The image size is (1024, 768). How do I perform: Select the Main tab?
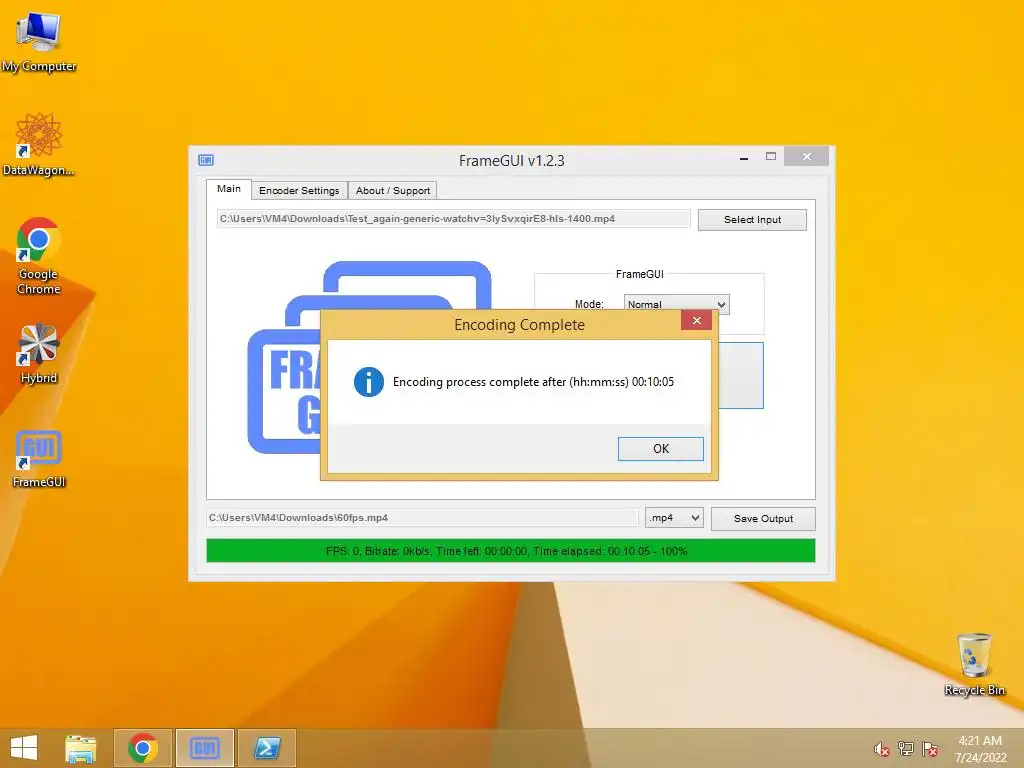tap(229, 189)
